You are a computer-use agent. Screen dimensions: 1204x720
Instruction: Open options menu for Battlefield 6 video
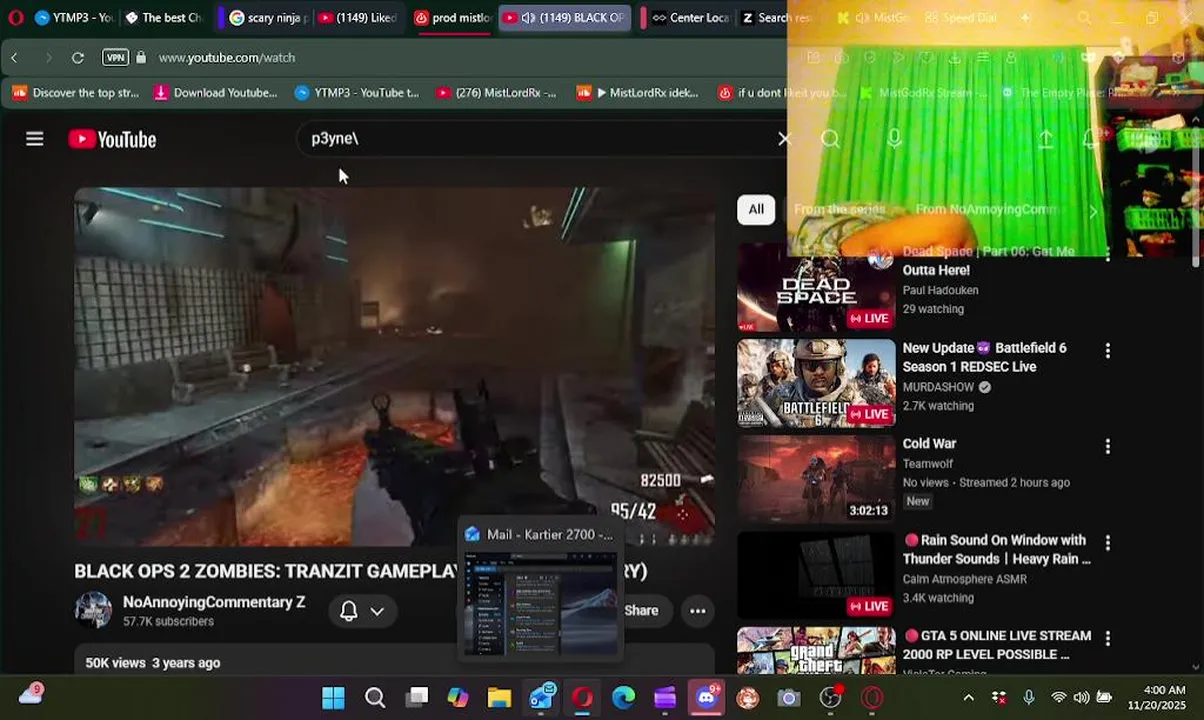(1107, 351)
